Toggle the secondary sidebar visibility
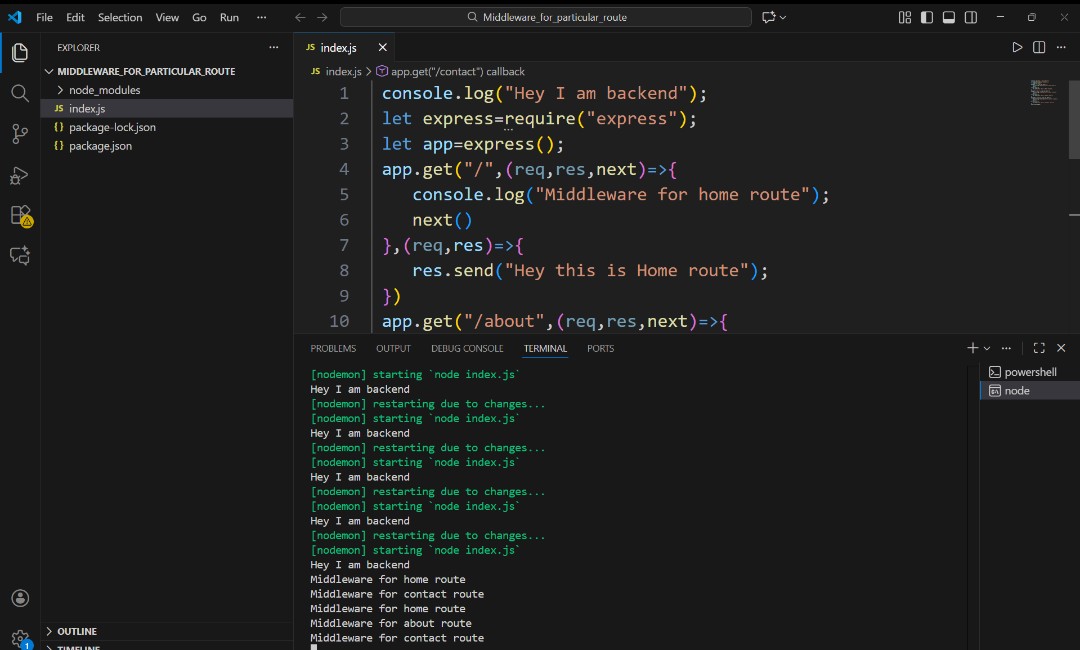This screenshot has width=1080, height=650. point(970,17)
